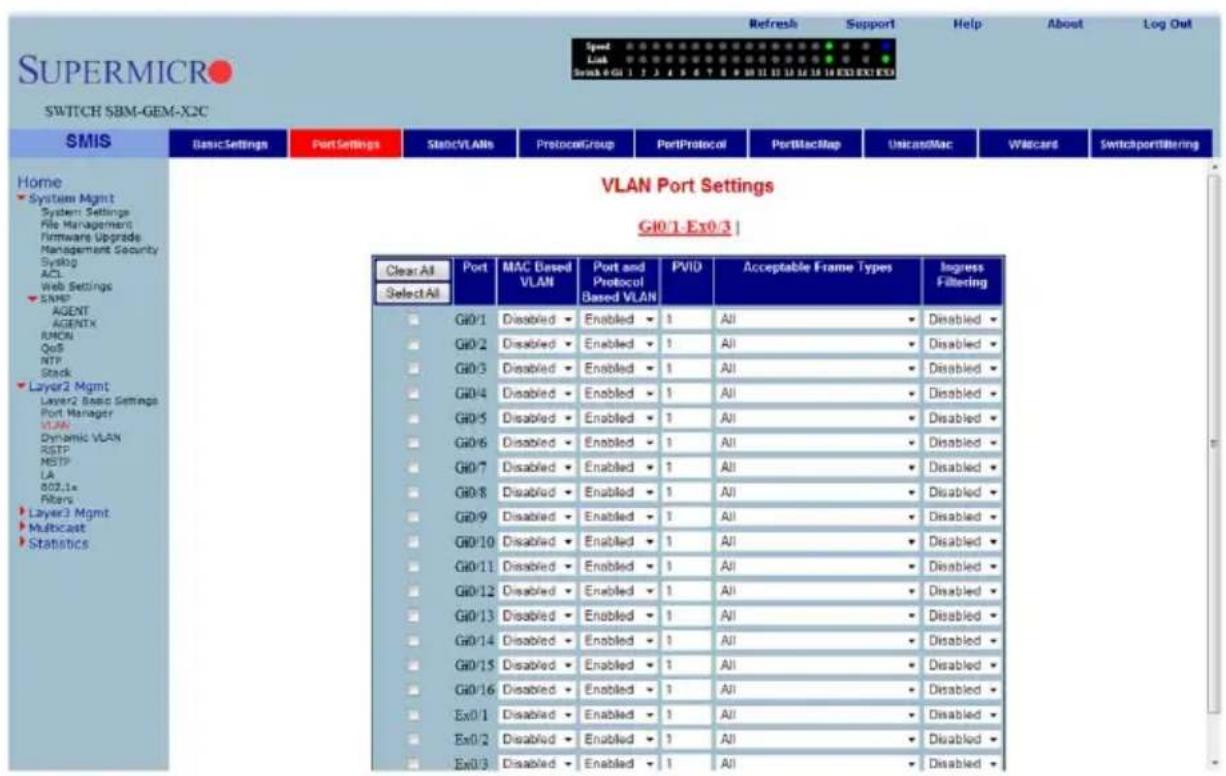Open MAC Based VLAN dropdown for Ex0/1
The height and width of the screenshot is (776, 1226).
pyautogui.click(x=537, y=714)
